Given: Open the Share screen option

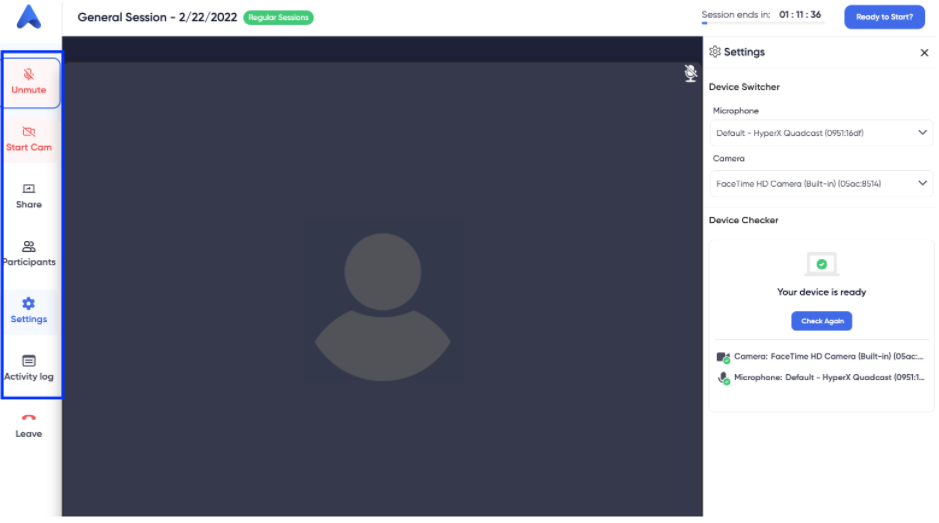Looking at the screenshot, I should coord(29,196).
